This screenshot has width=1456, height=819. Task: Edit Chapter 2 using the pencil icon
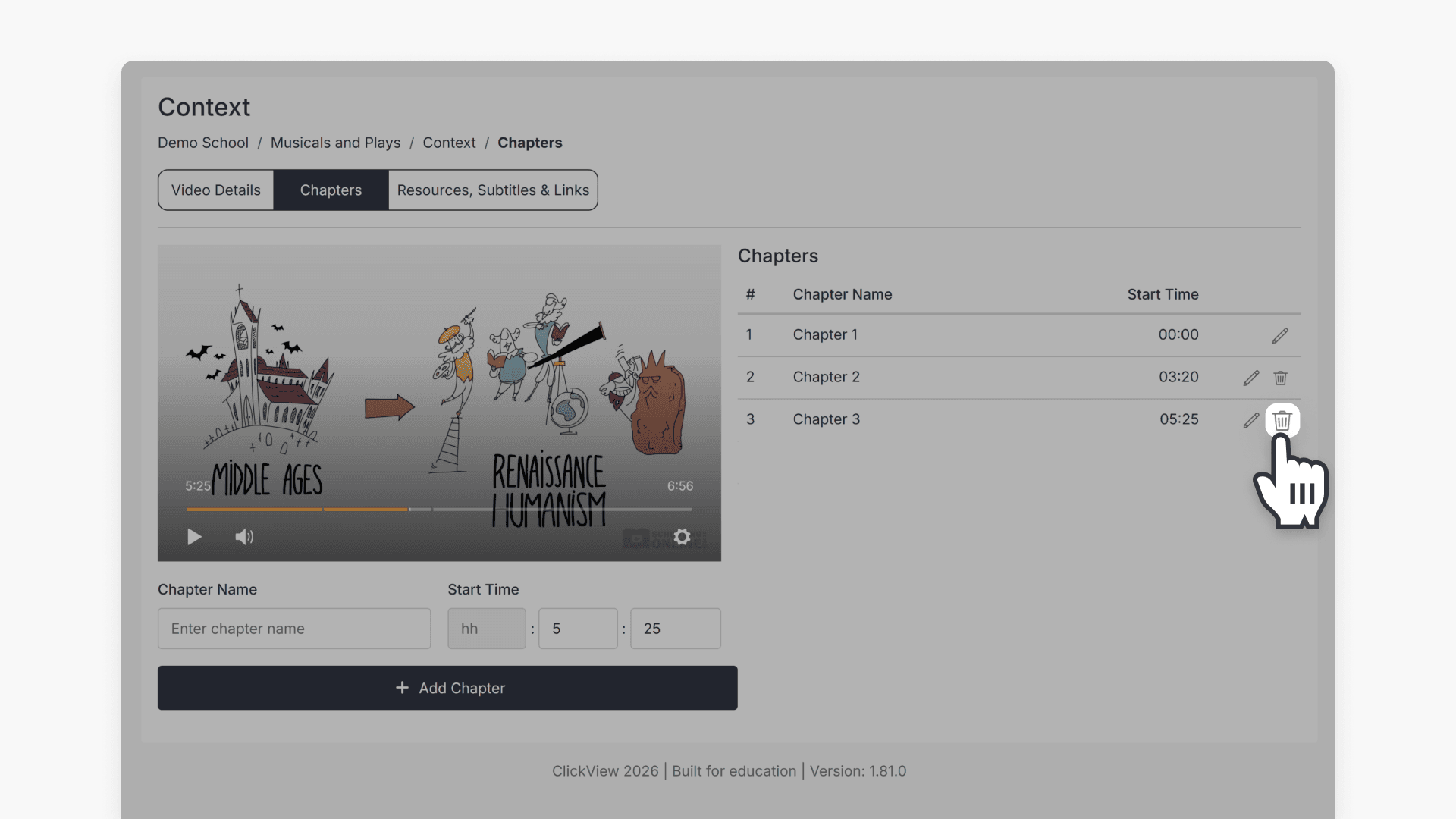point(1250,377)
